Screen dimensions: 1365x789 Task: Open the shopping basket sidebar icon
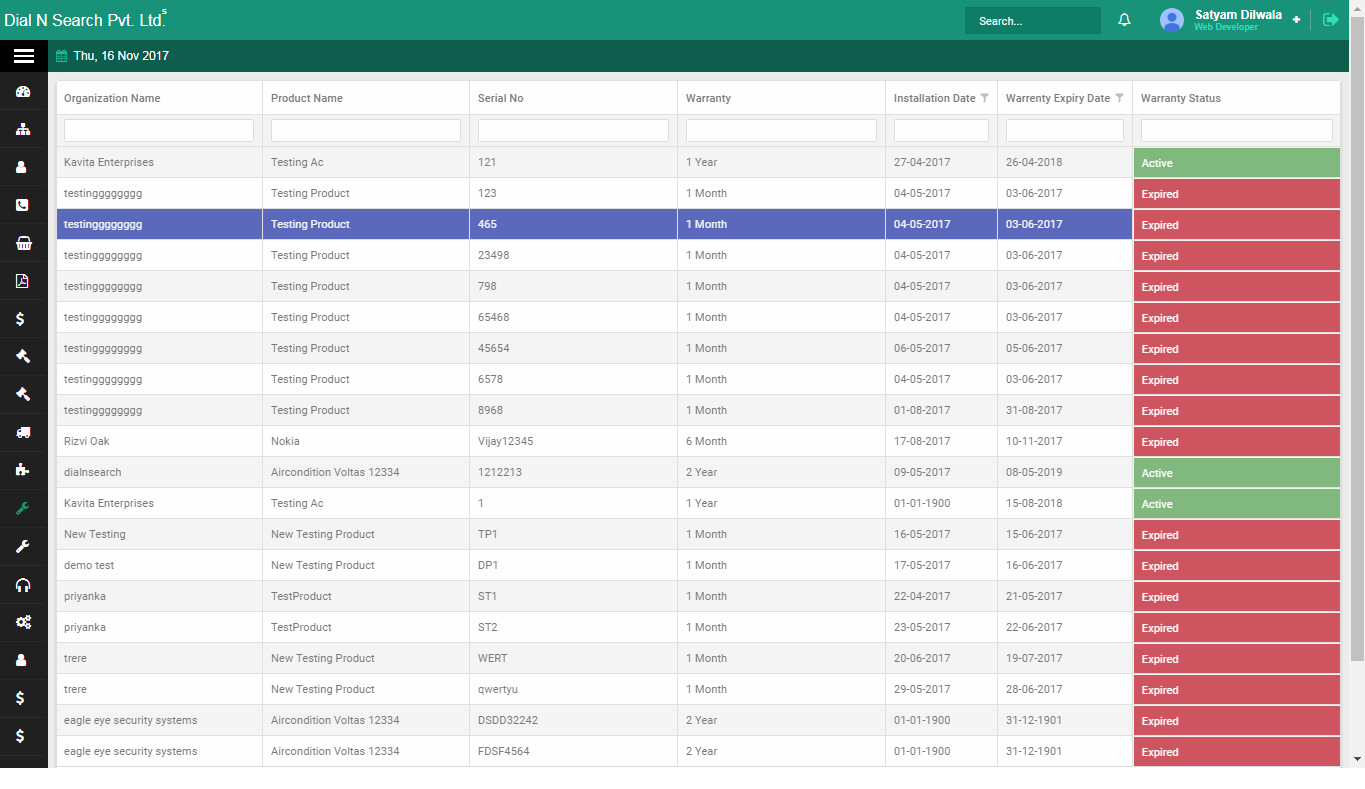(23, 243)
